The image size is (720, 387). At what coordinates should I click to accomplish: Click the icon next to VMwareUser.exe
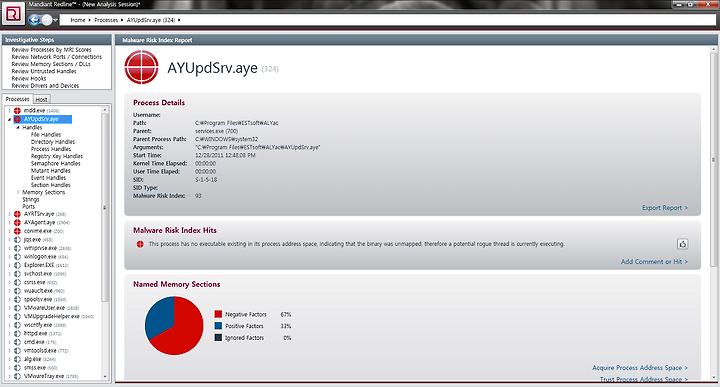(17, 308)
